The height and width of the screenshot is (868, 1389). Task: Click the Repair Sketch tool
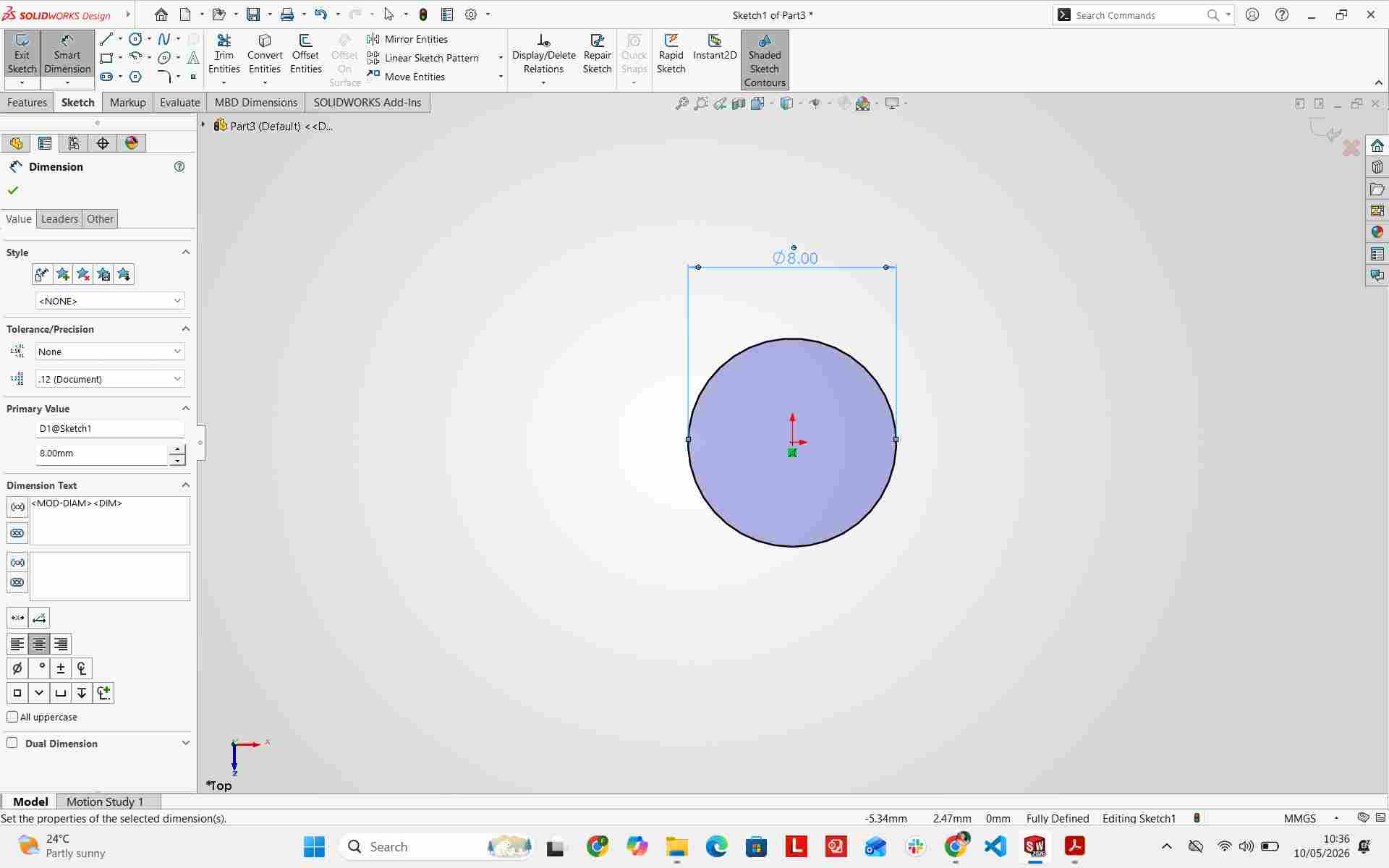point(597,54)
